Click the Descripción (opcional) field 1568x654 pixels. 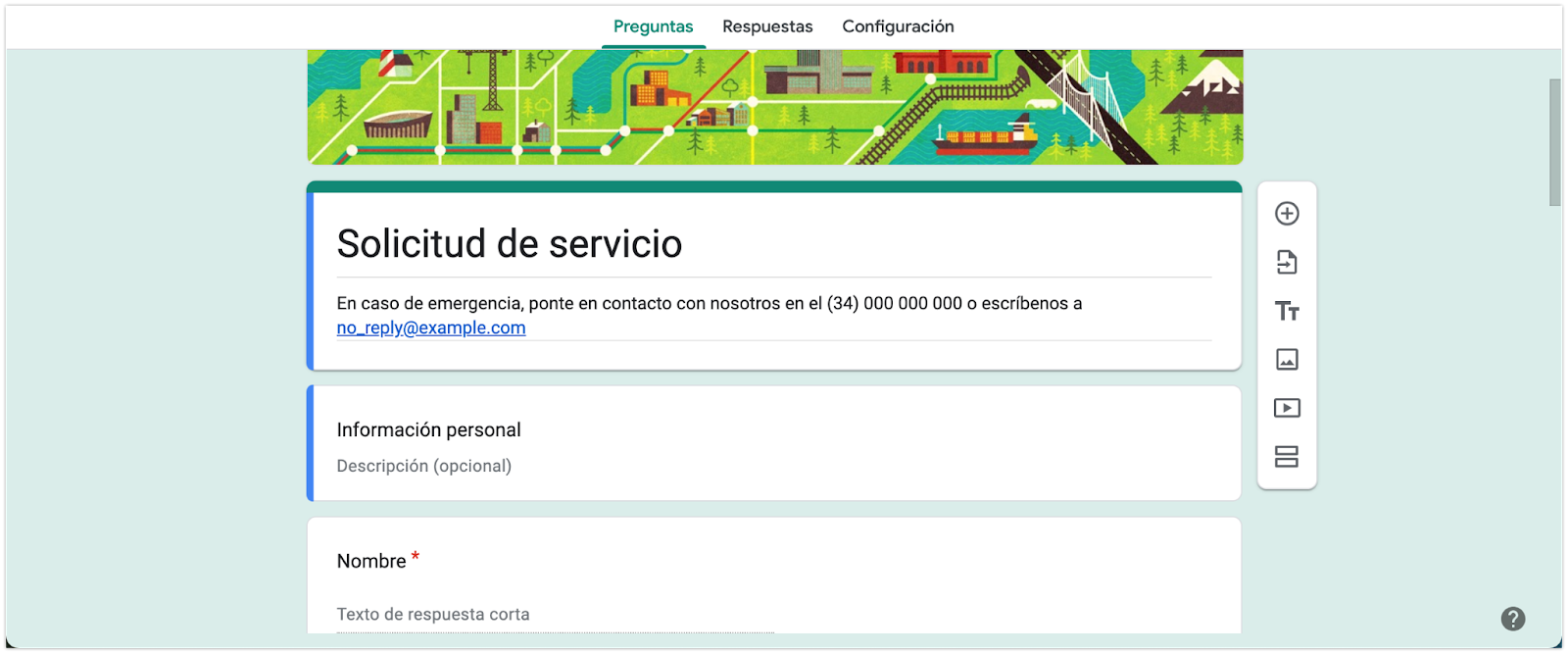click(x=424, y=466)
